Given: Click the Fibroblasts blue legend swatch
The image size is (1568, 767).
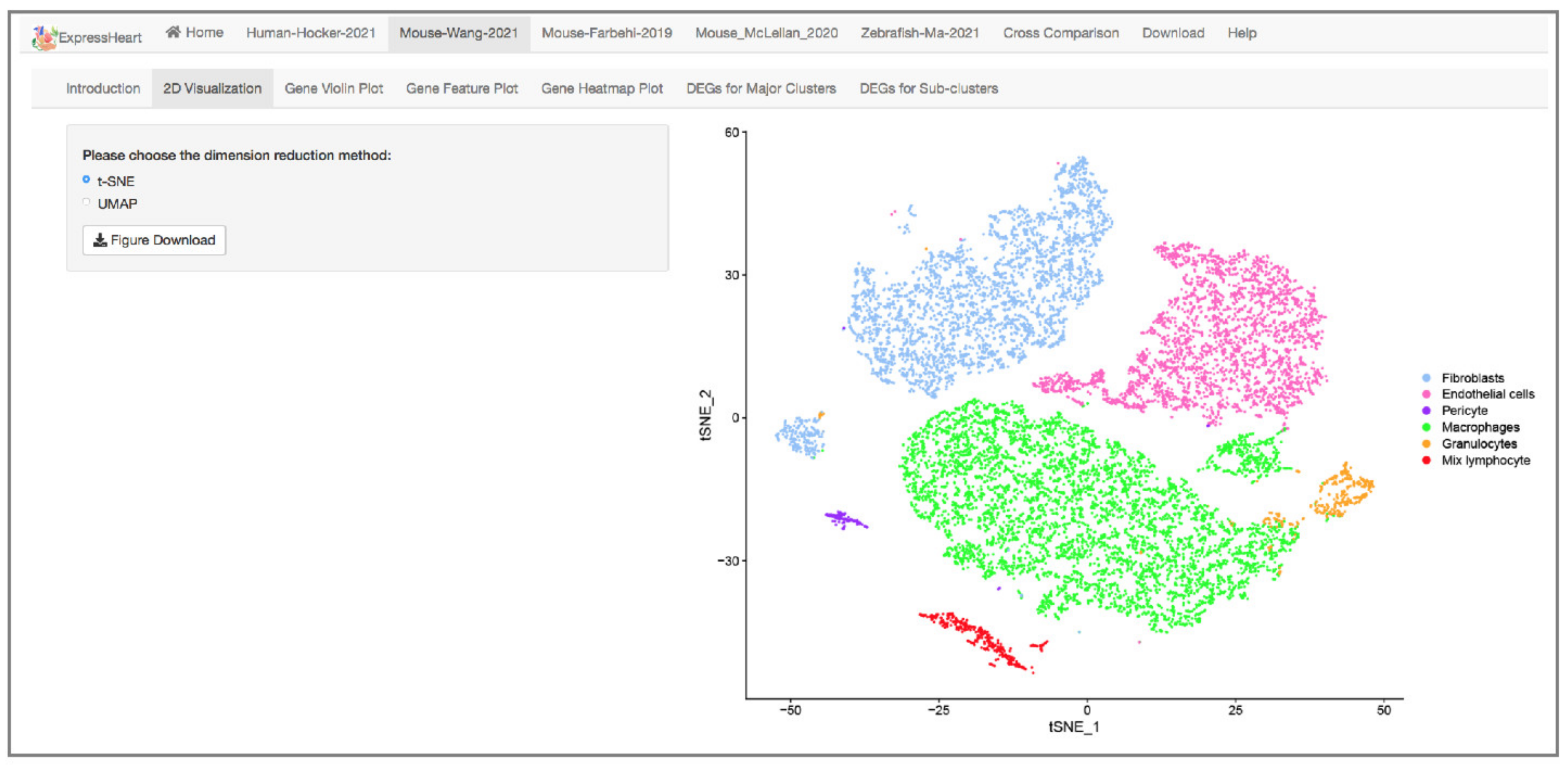Looking at the screenshot, I should (1426, 378).
